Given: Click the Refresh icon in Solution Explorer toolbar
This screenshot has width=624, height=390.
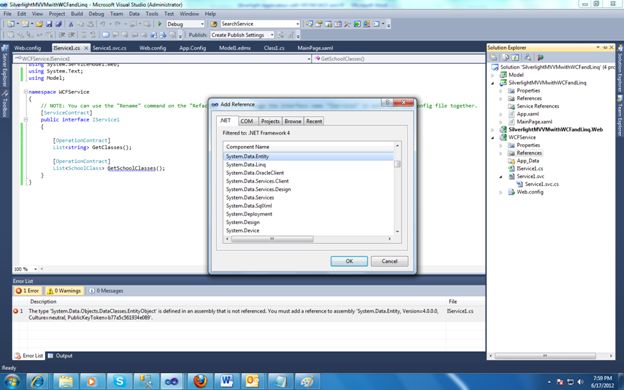Looking at the screenshot, I should 515,58.
